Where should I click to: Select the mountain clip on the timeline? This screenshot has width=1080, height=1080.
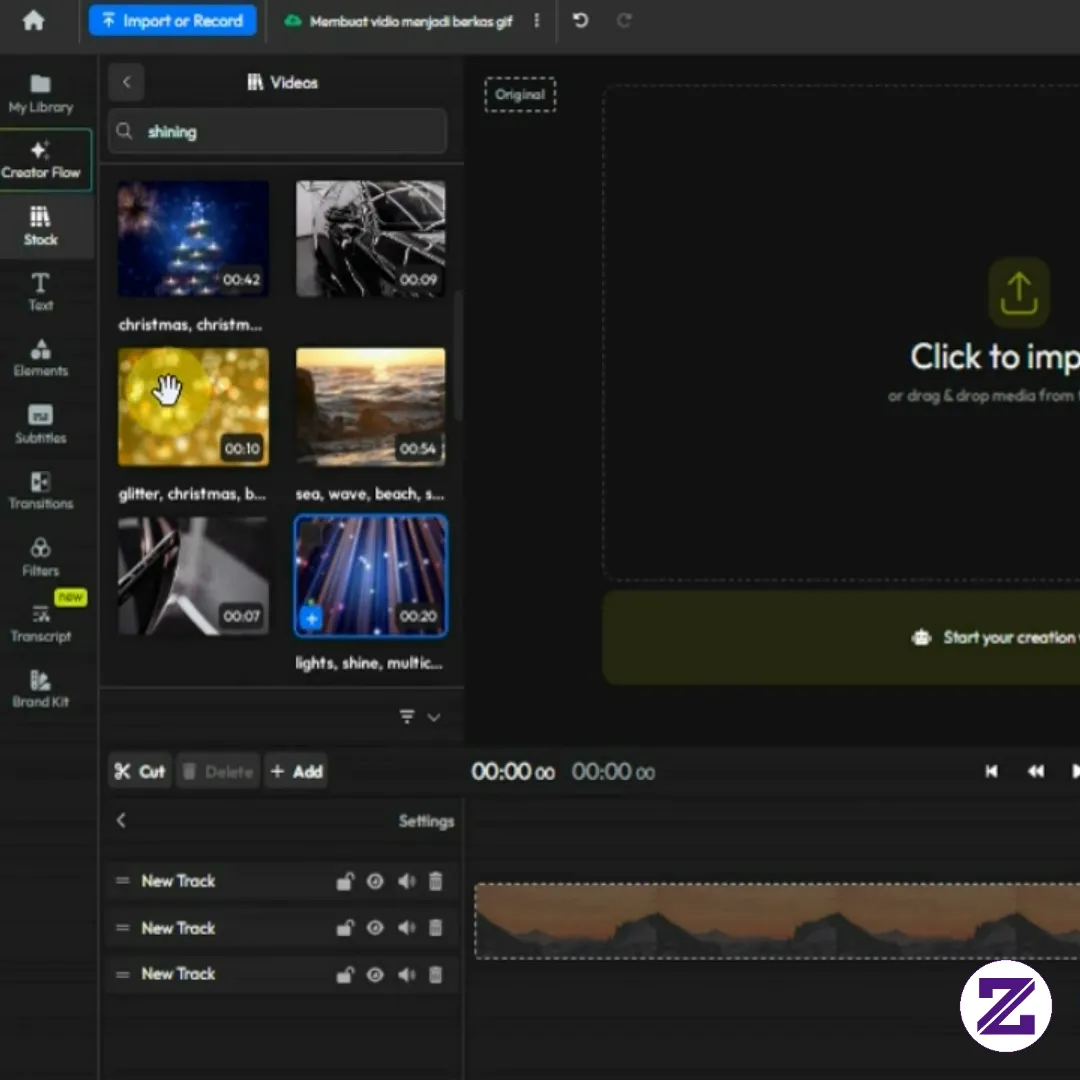[x=777, y=921]
